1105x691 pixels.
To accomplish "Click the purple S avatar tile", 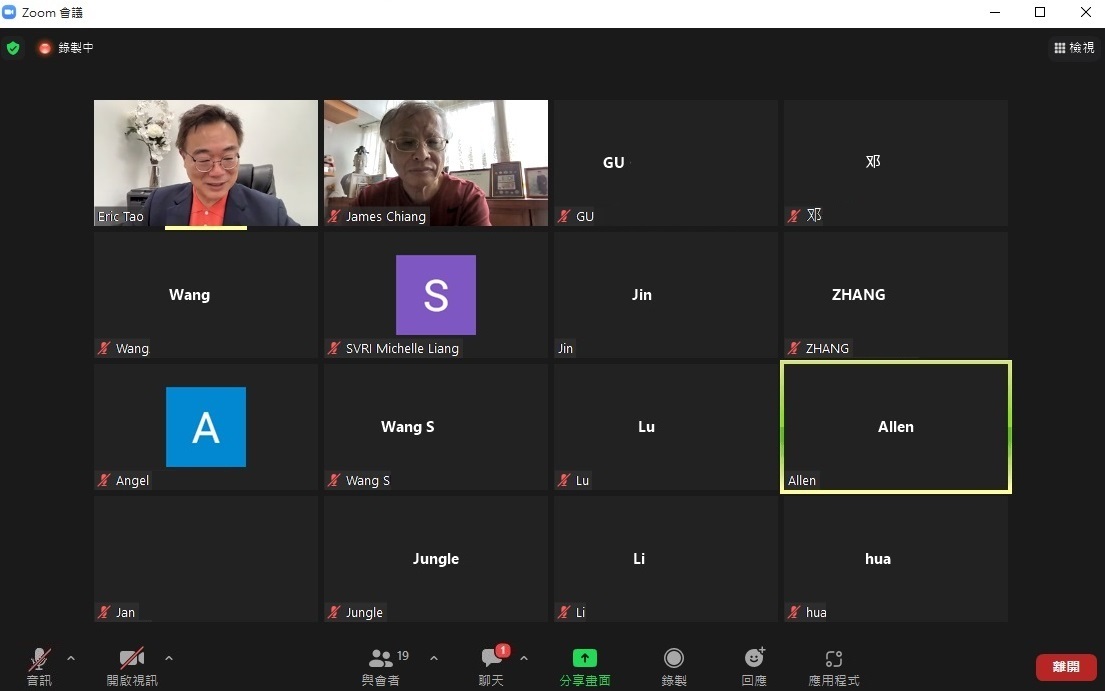I will pyautogui.click(x=436, y=294).
